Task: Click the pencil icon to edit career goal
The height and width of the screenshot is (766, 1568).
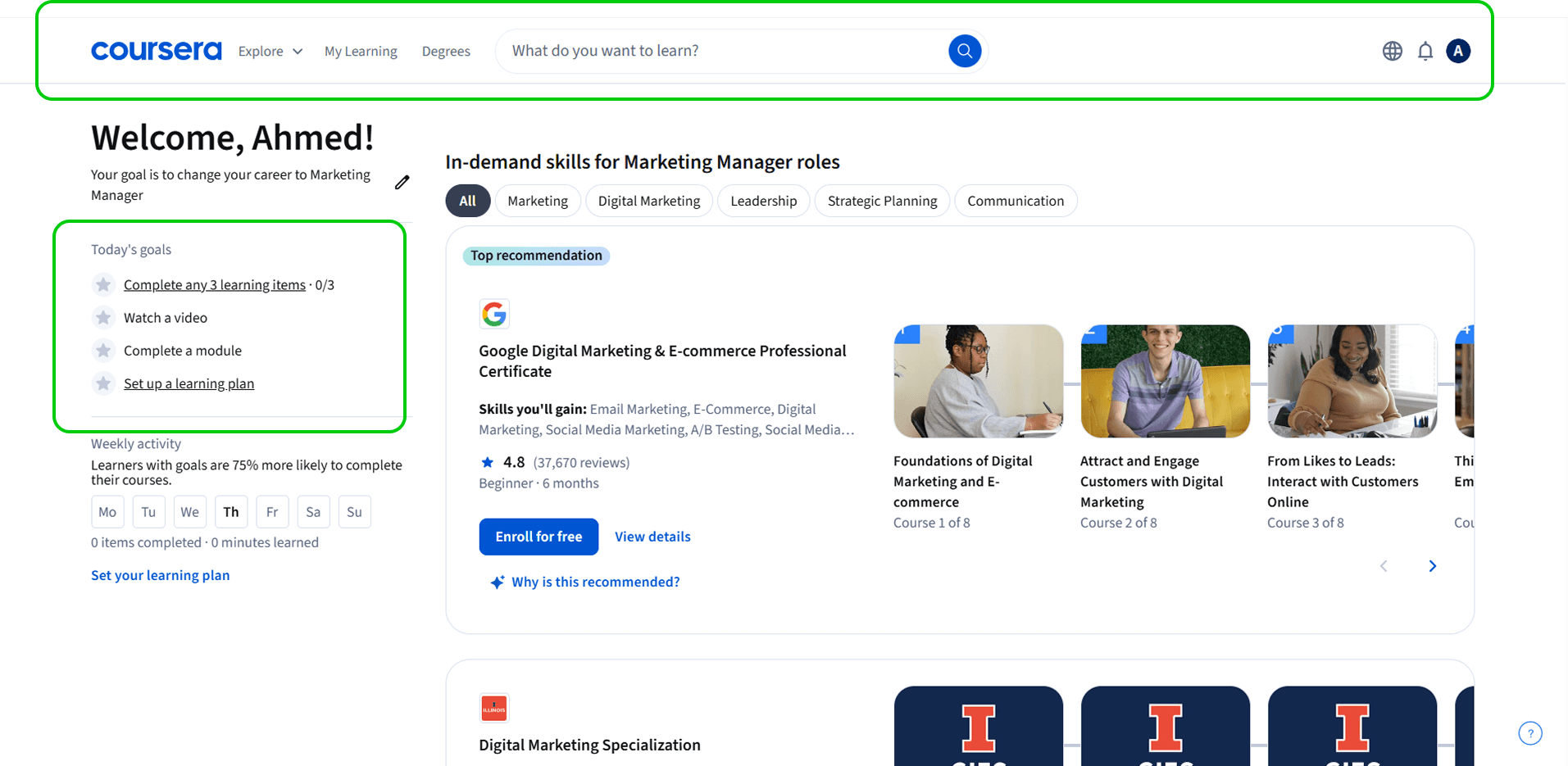Action: [x=402, y=182]
